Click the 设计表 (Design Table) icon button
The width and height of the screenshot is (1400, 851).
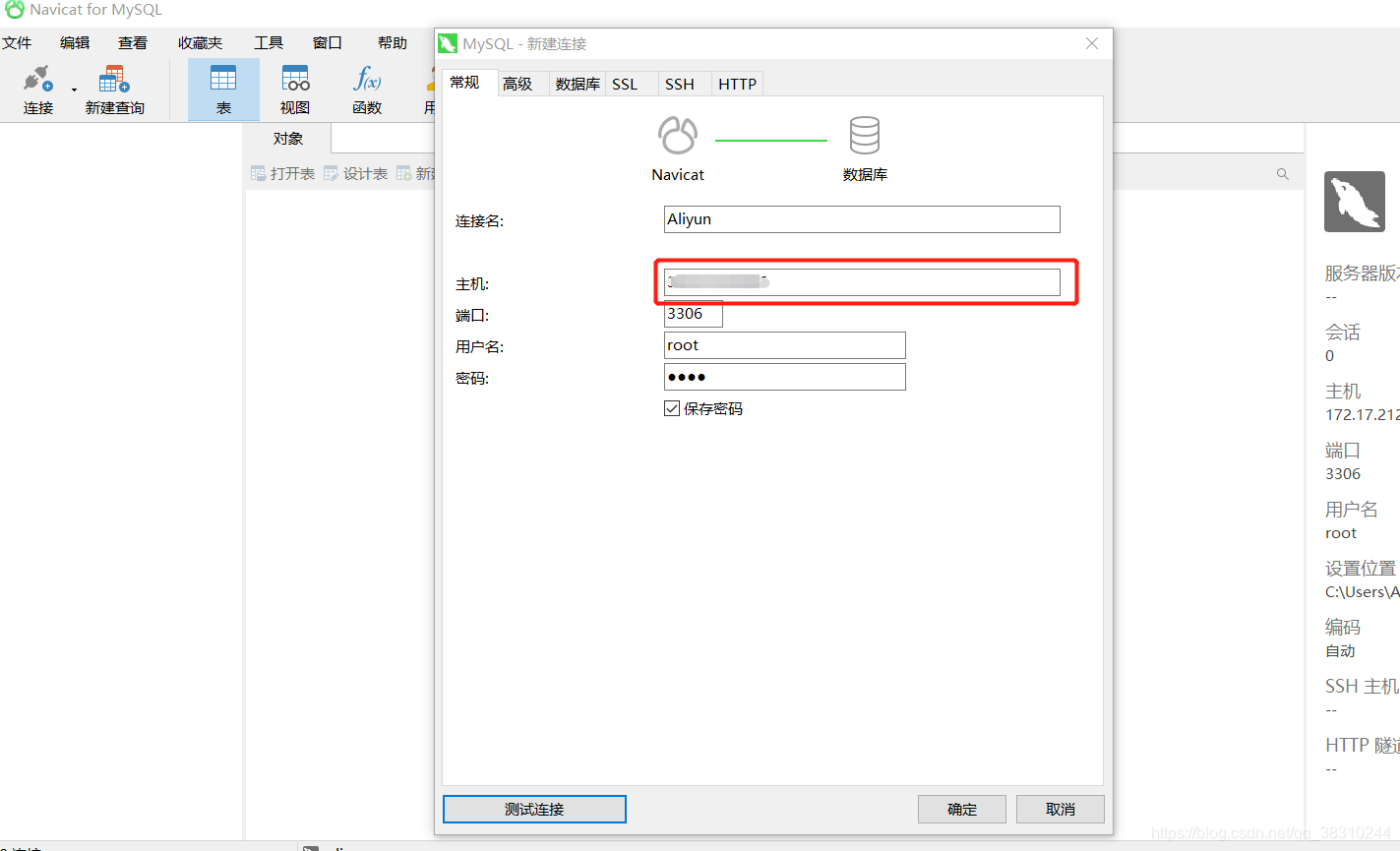click(355, 173)
